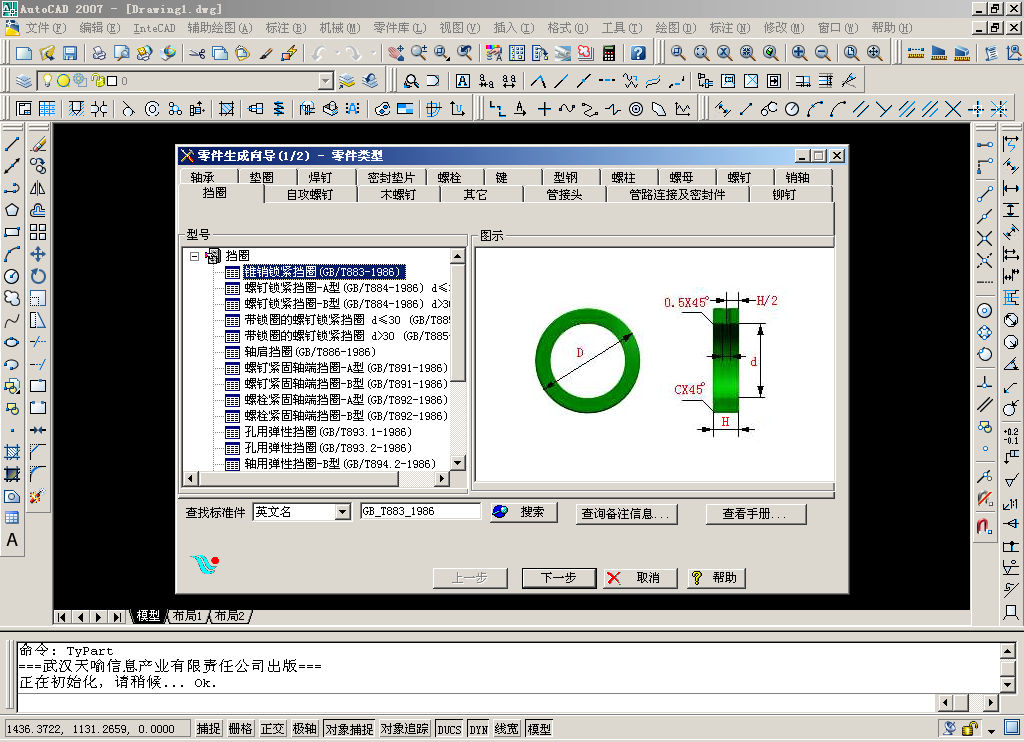
Task: Toggle 捕捉 snap mode in status bar
Action: [208, 728]
